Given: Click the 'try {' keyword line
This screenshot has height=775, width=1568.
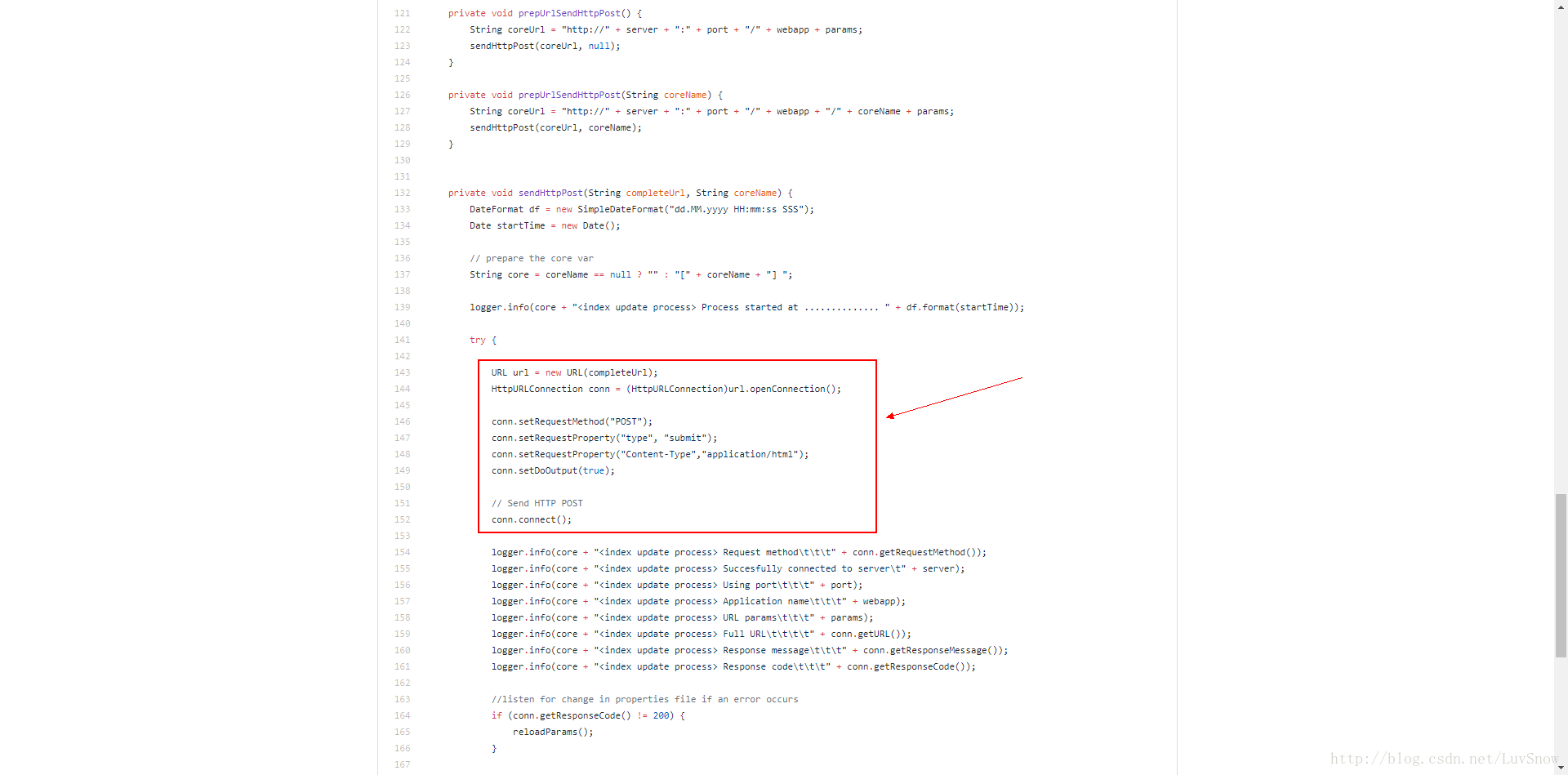Looking at the screenshot, I should (x=483, y=340).
